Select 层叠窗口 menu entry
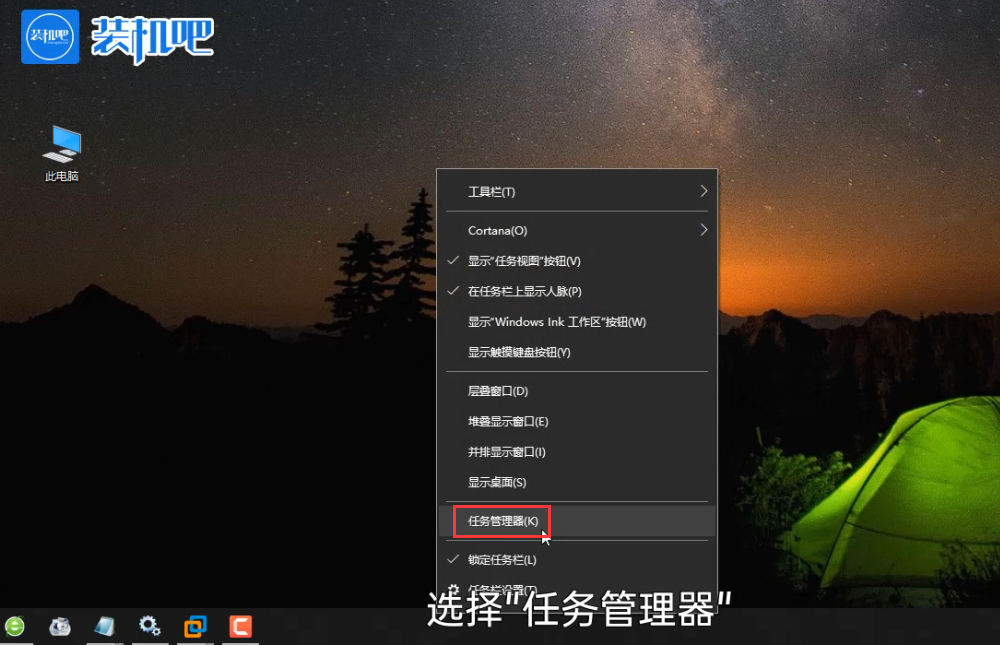Image resolution: width=1000 pixels, height=645 pixels. pos(498,391)
